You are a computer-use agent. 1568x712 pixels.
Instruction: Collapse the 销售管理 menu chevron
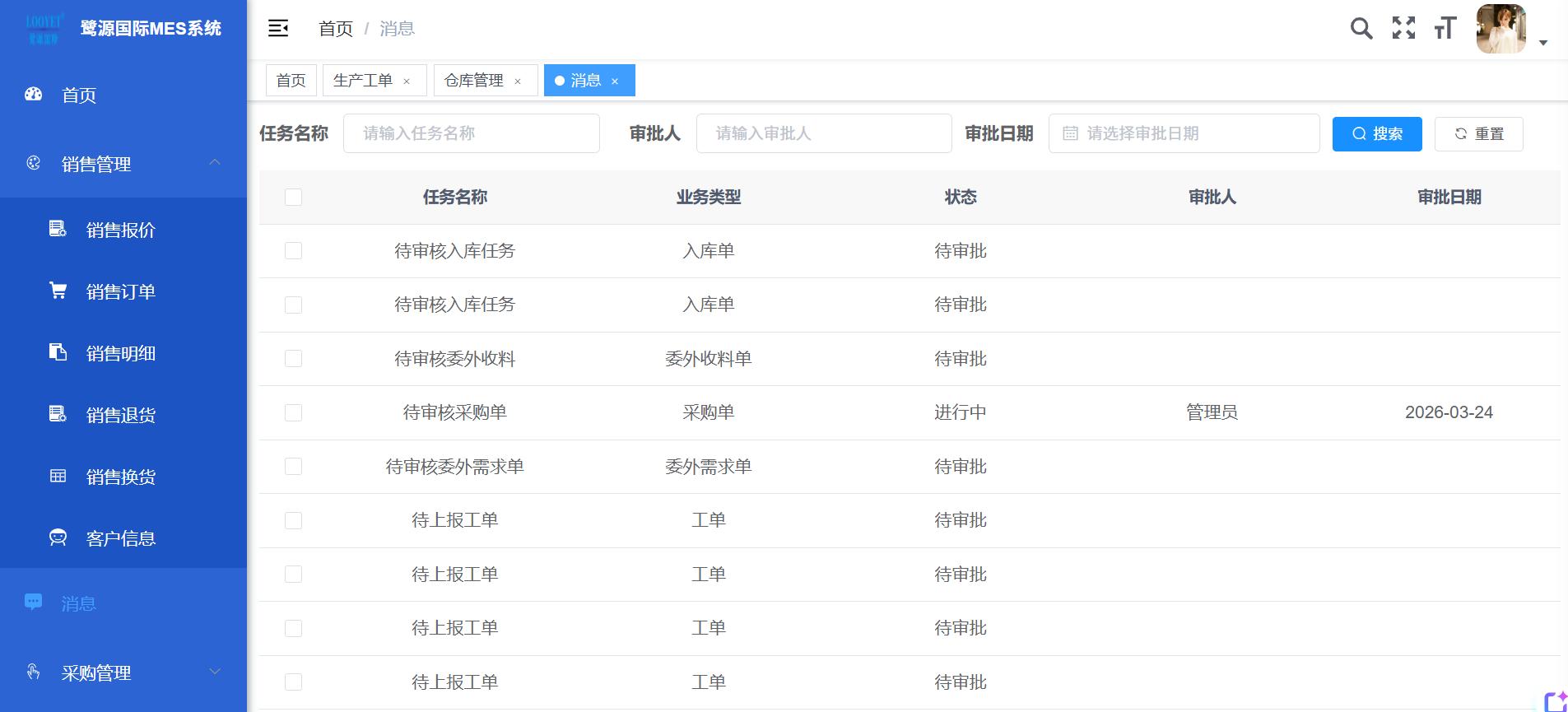click(x=215, y=163)
